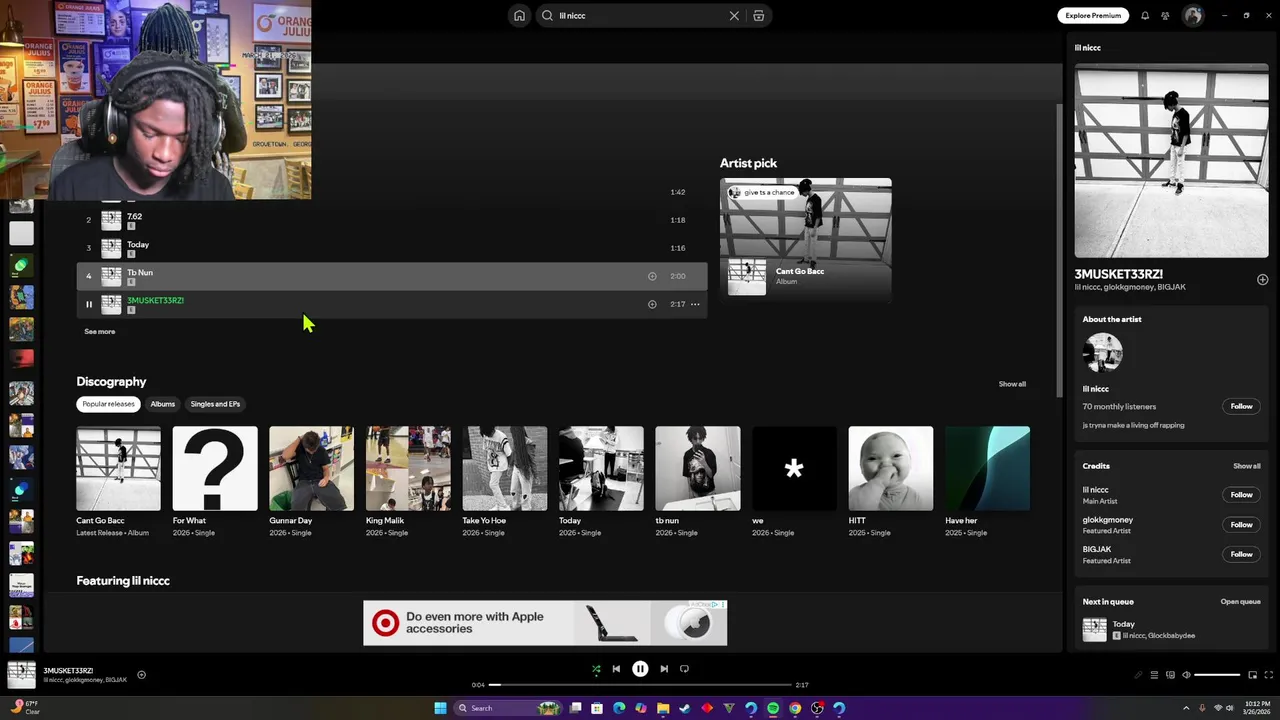This screenshot has width=1280, height=720.
Task: Open For What single cover
Action: pyautogui.click(x=215, y=469)
